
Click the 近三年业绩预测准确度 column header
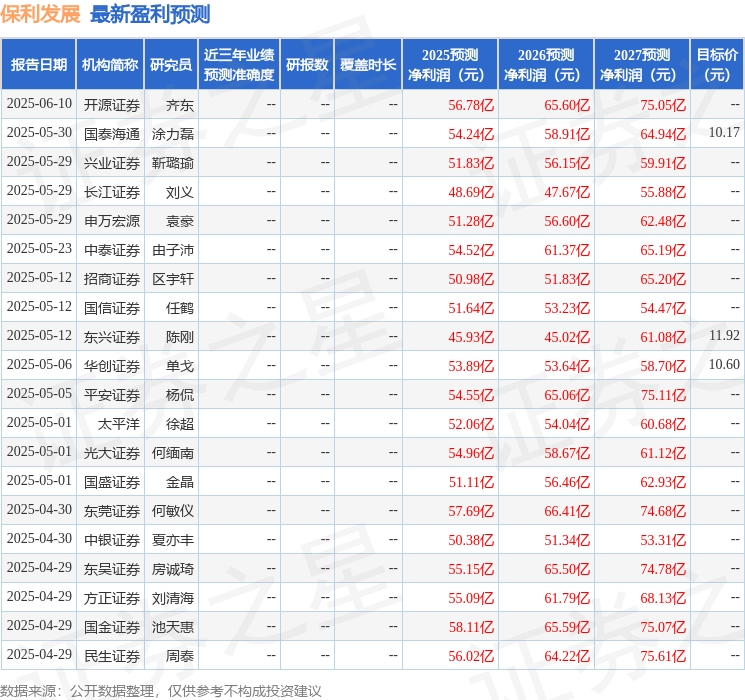[x=239, y=64]
